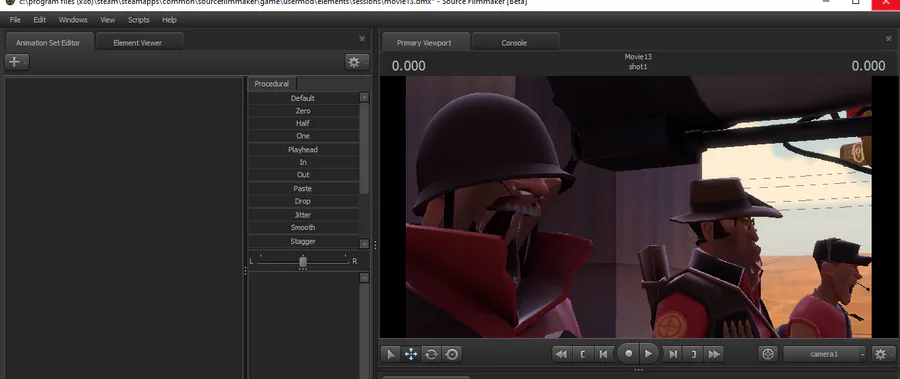Activate the rotate manipulator tool
This screenshot has height=379, width=900.
tap(431, 354)
